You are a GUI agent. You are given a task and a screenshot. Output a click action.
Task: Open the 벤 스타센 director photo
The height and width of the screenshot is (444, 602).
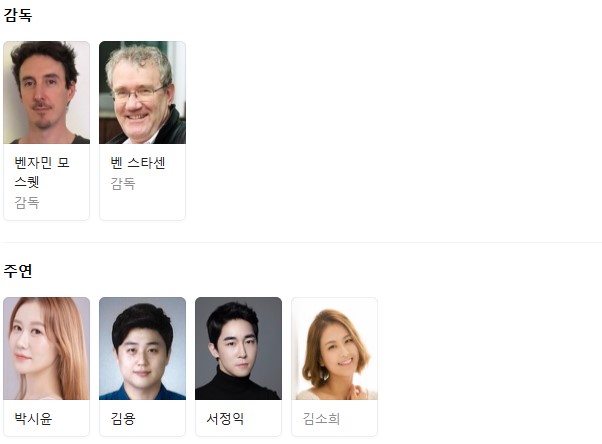(x=142, y=93)
